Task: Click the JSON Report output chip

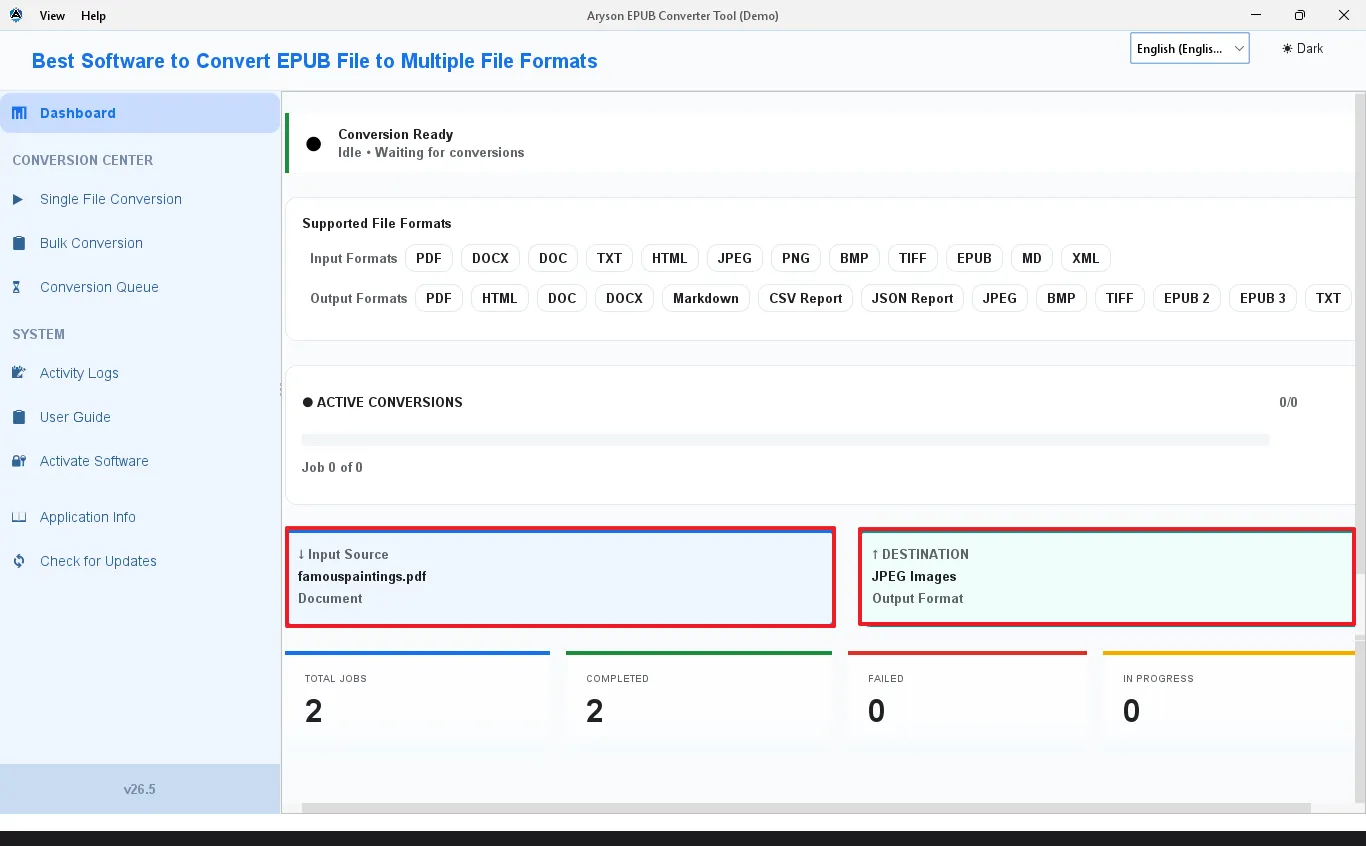Action: (x=913, y=298)
